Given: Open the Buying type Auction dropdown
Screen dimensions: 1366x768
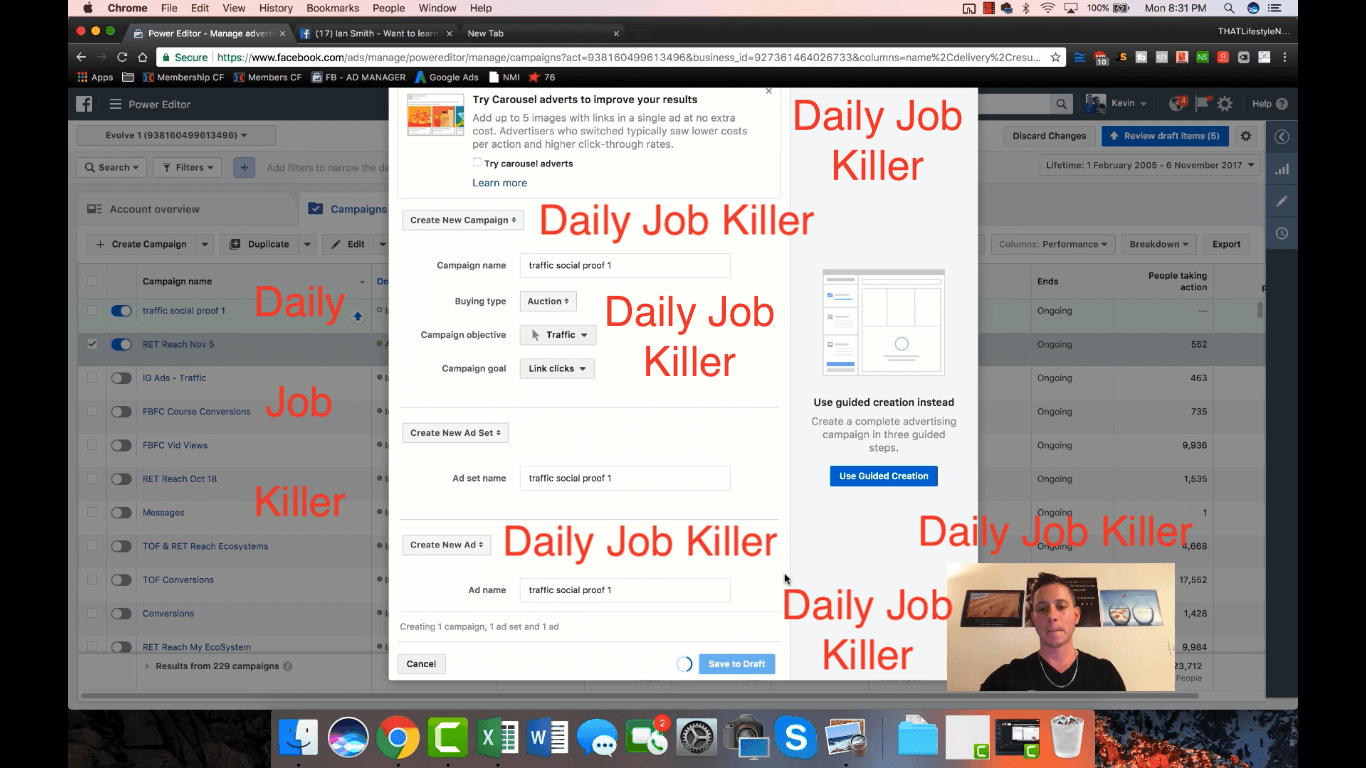Looking at the screenshot, I should [548, 301].
